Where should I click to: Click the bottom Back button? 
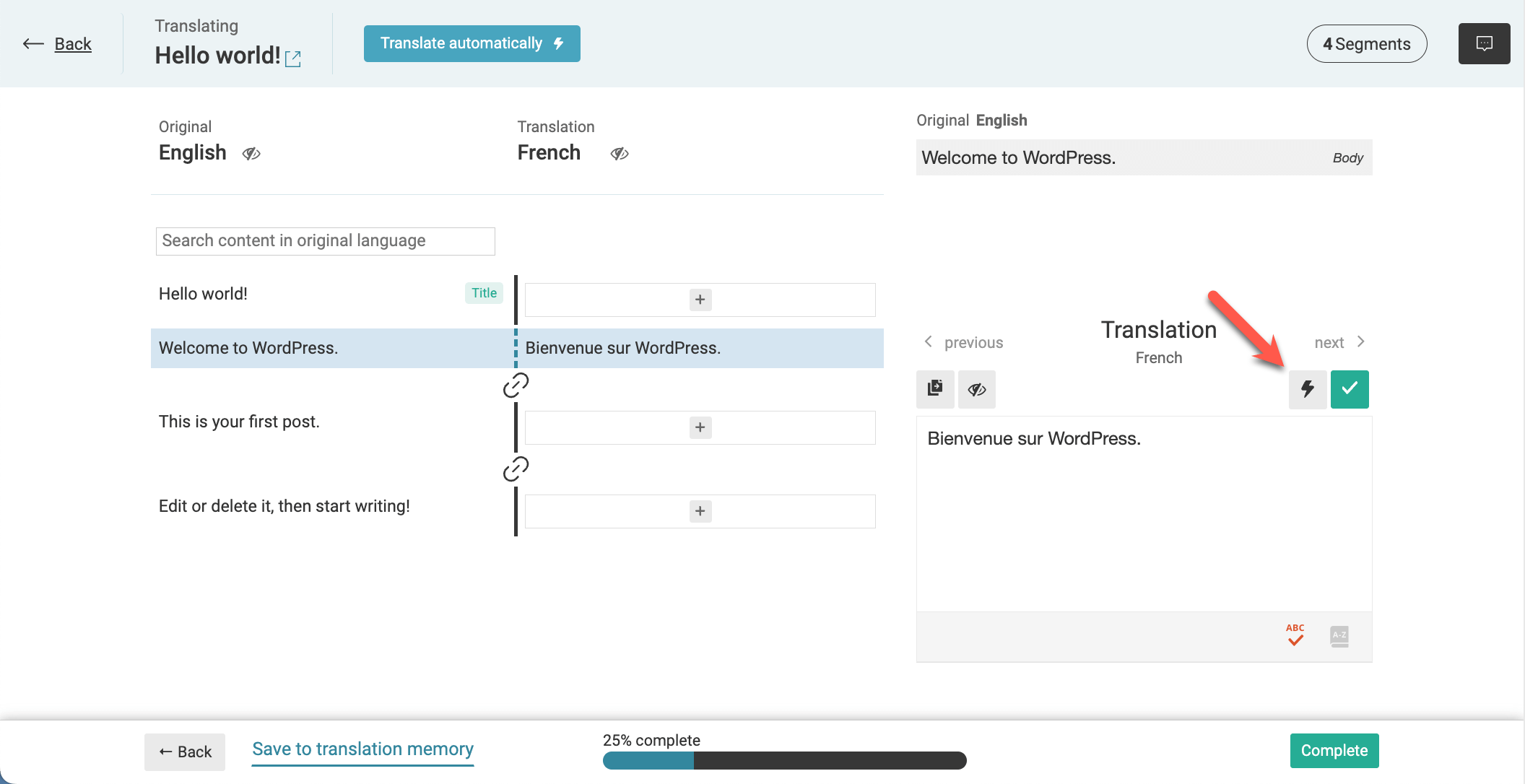tap(185, 752)
